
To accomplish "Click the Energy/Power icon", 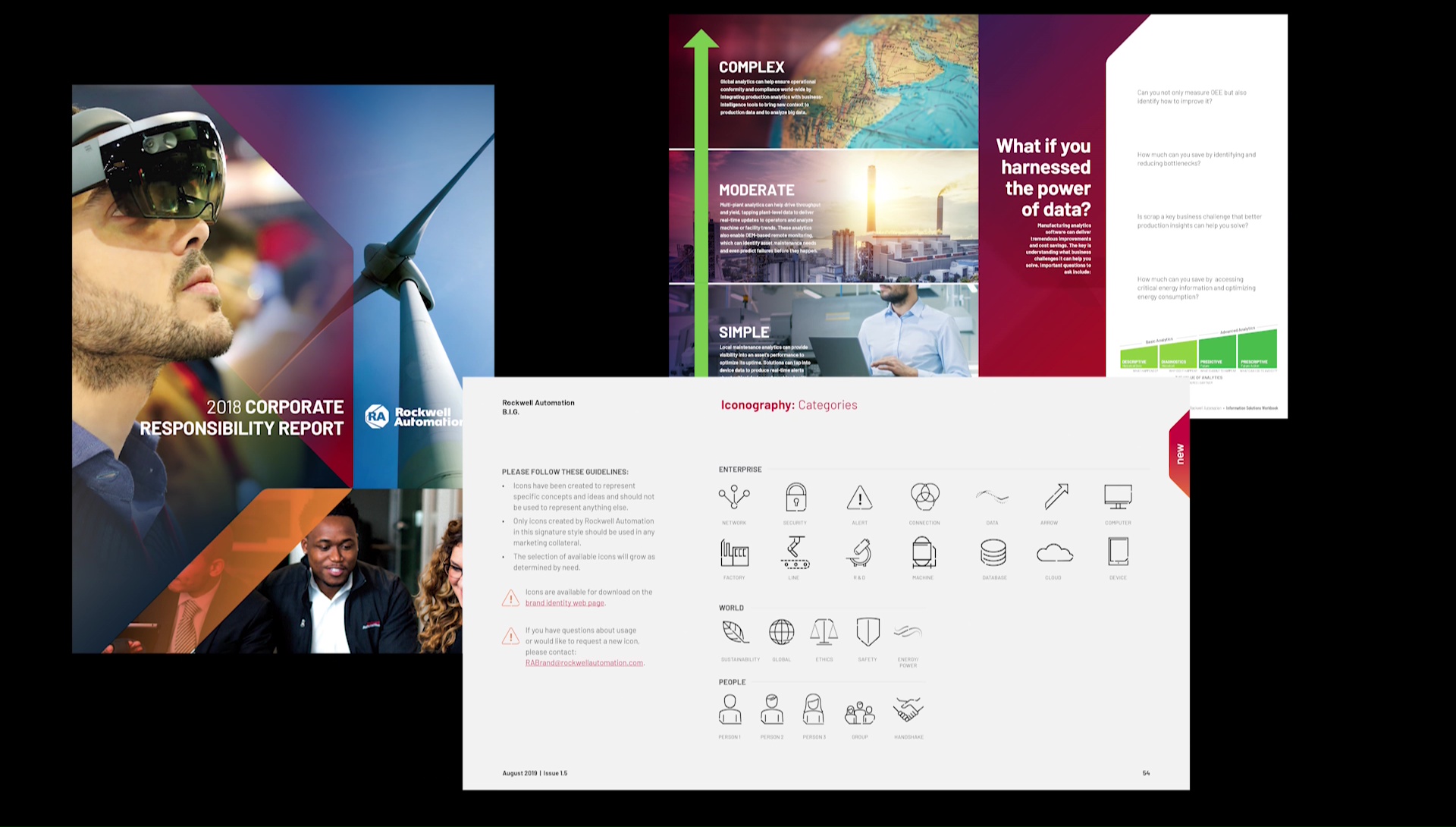I will click(908, 631).
